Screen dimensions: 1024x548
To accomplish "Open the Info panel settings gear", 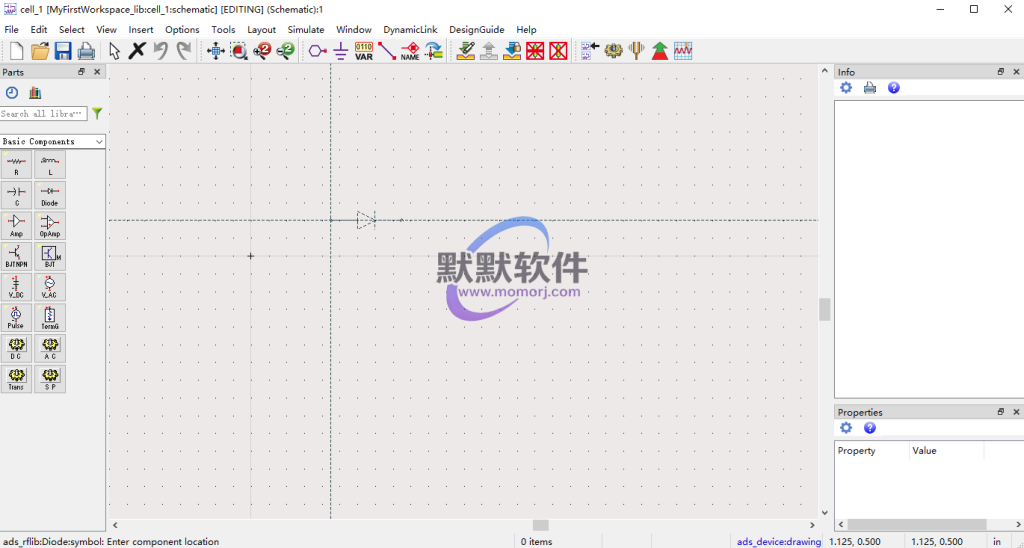I will pos(846,88).
